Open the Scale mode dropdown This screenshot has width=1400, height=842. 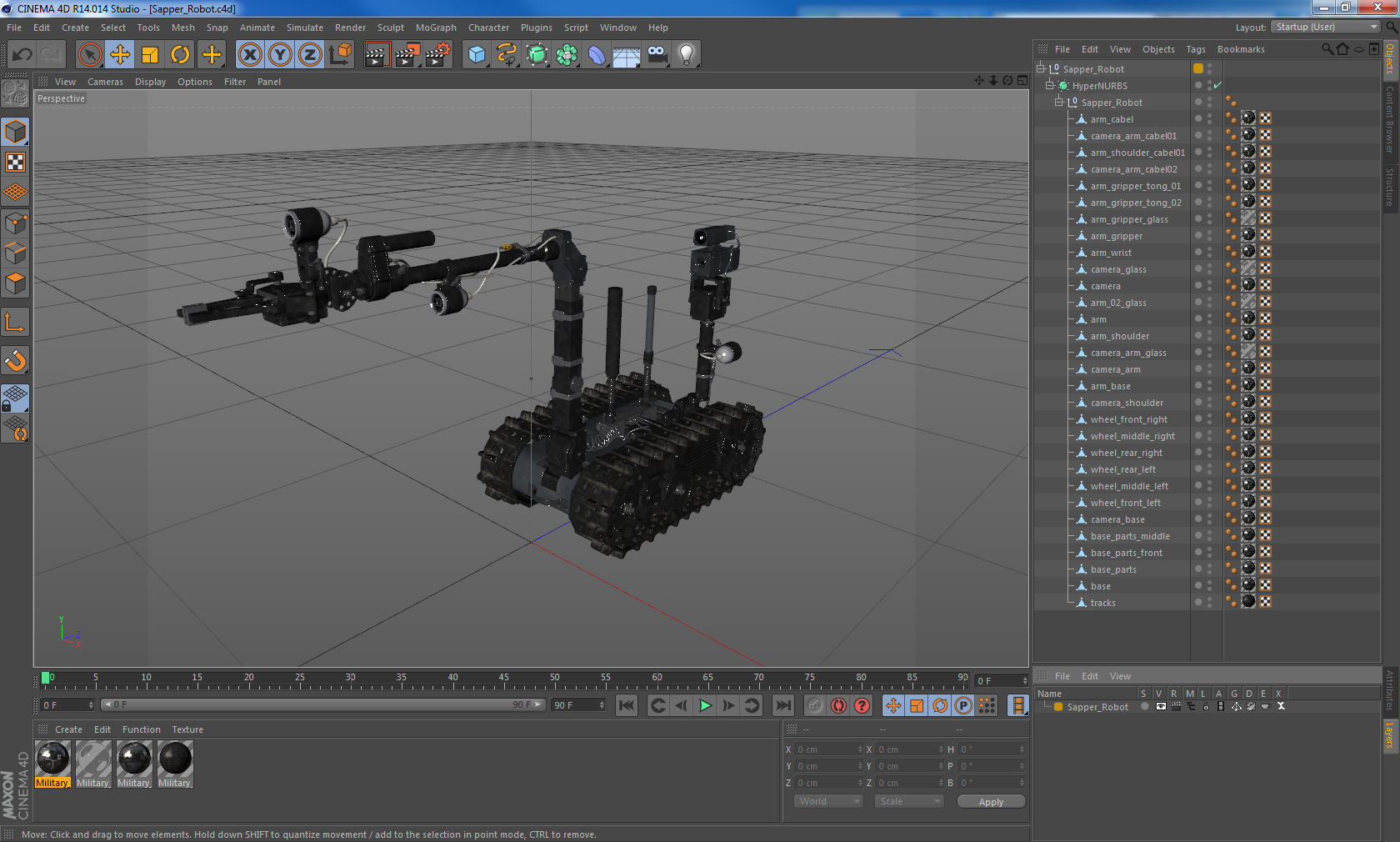click(908, 801)
